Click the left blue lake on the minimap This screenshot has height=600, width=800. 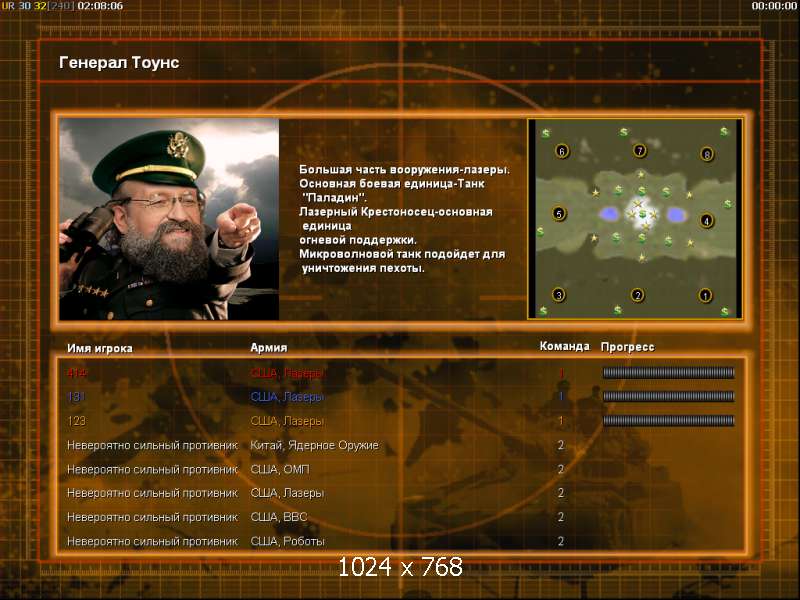tap(608, 214)
